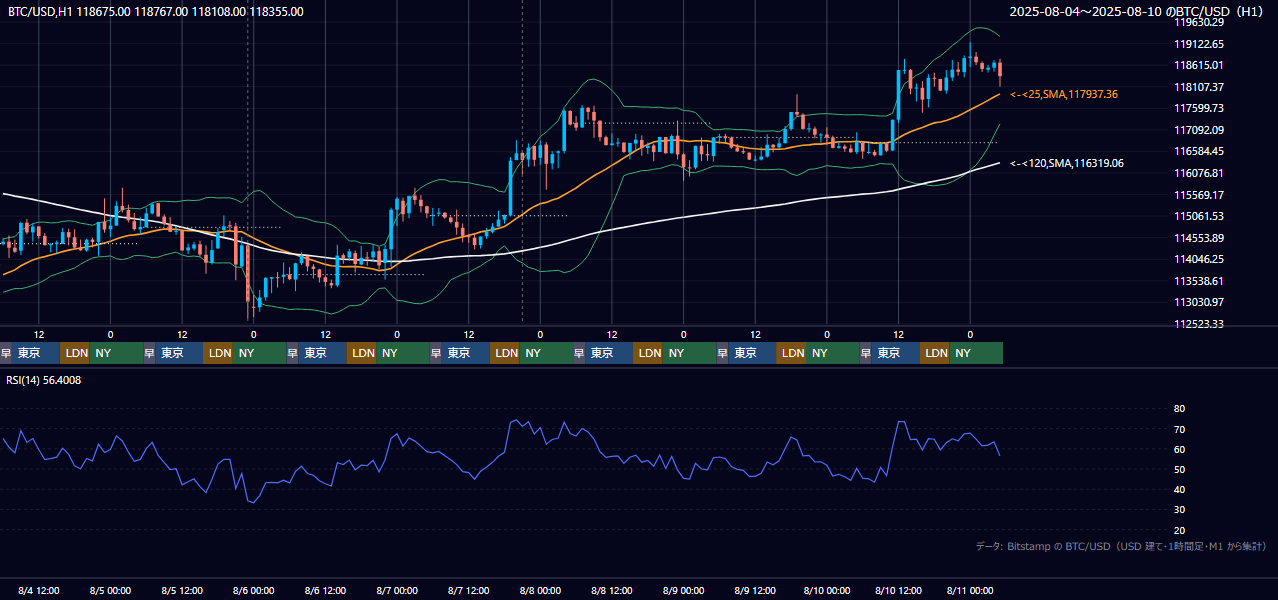1278x600 pixels.
Task: Click price axis value 112523.33
Action: [x=1199, y=324]
